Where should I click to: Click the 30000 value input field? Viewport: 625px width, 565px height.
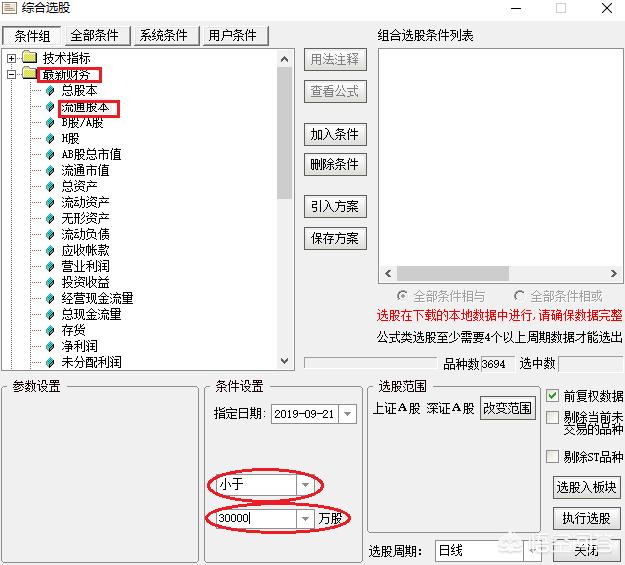[x=255, y=519]
